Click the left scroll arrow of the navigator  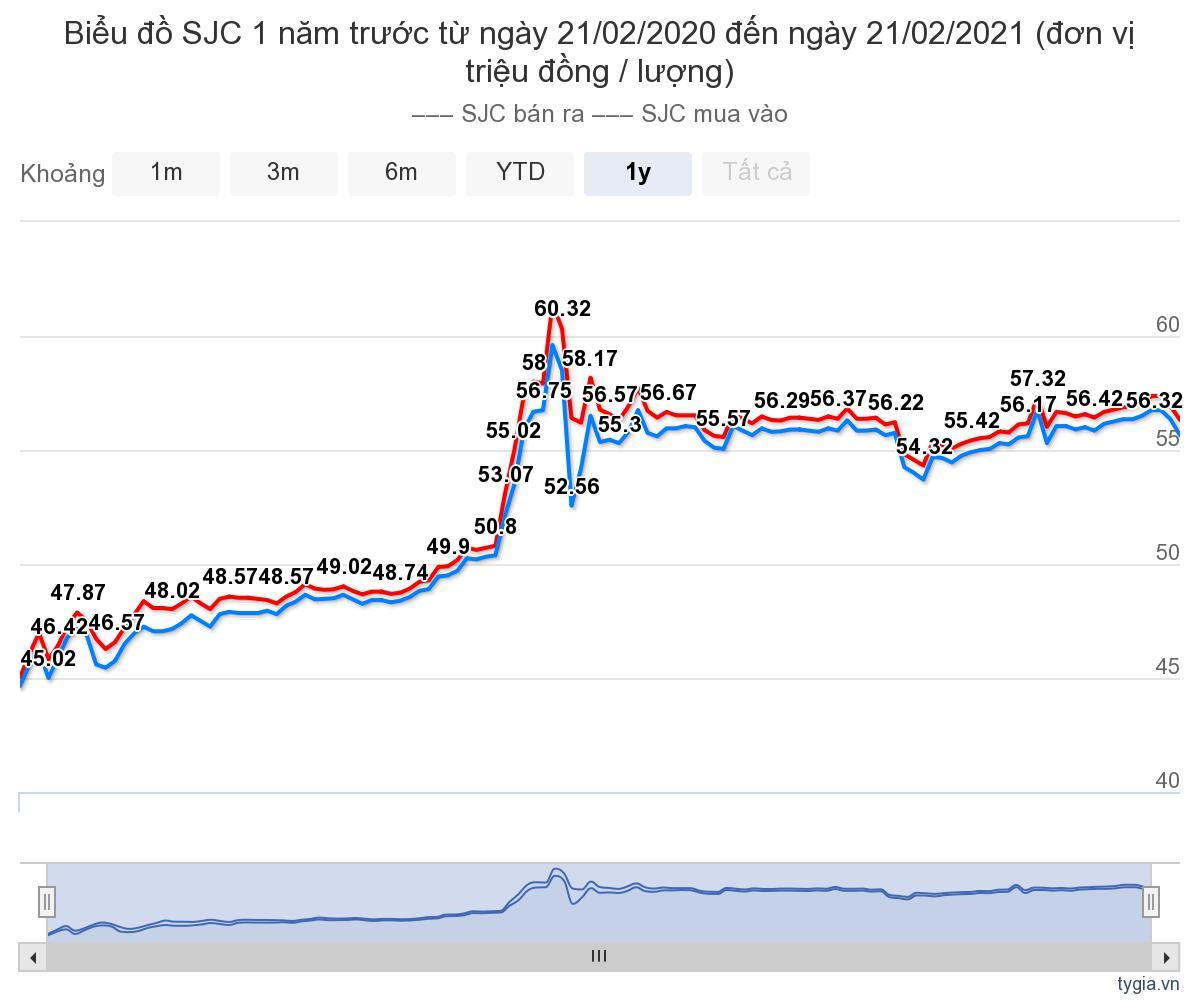(x=33, y=957)
